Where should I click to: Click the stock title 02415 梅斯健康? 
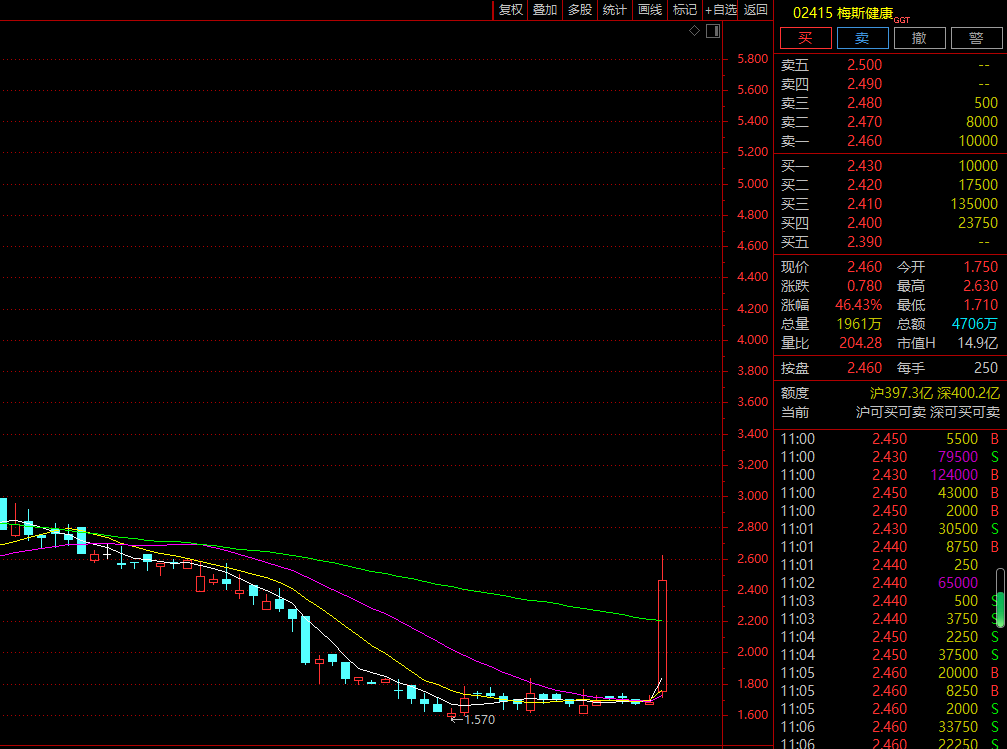click(x=843, y=13)
